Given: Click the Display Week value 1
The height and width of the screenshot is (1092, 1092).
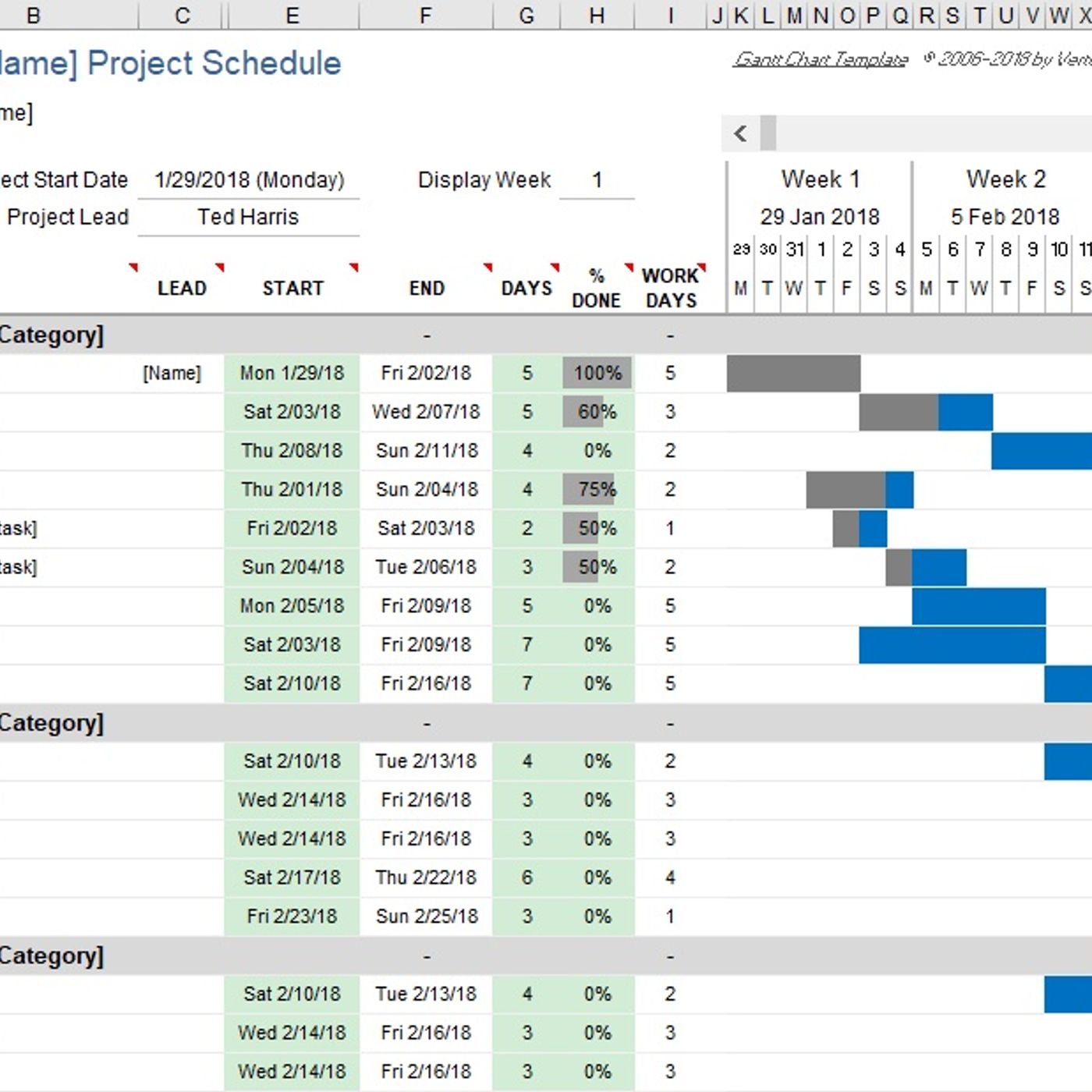Looking at the screenshot, I should point(597,179).
